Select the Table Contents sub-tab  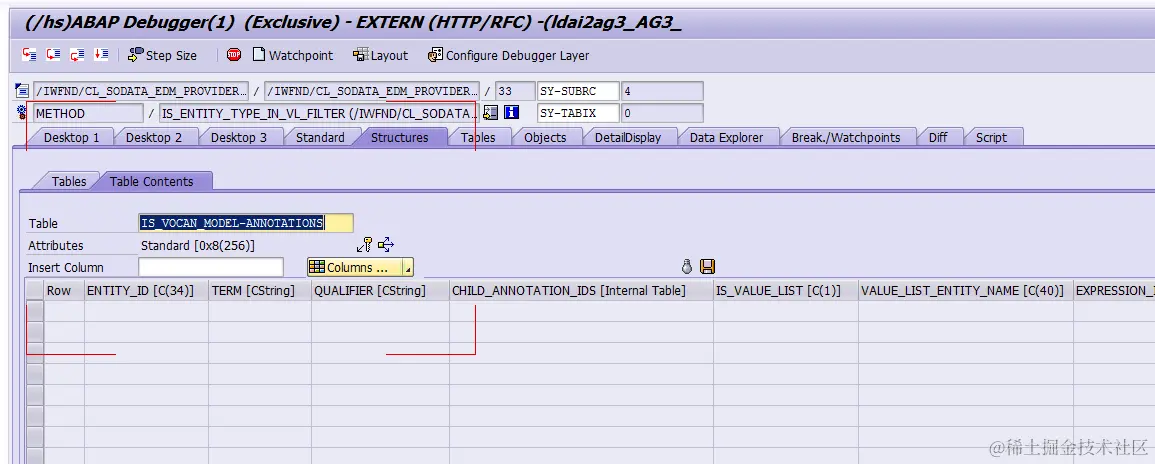[152, 181]
